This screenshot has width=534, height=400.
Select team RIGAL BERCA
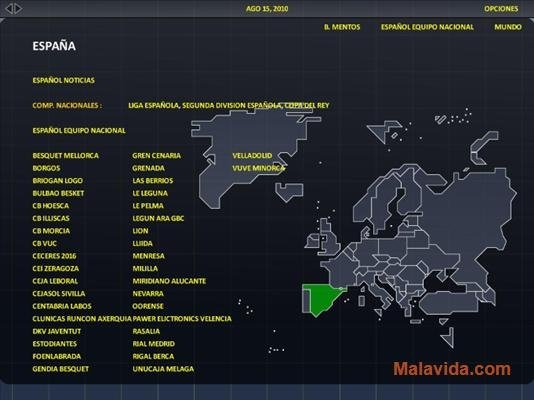(153, 356)
